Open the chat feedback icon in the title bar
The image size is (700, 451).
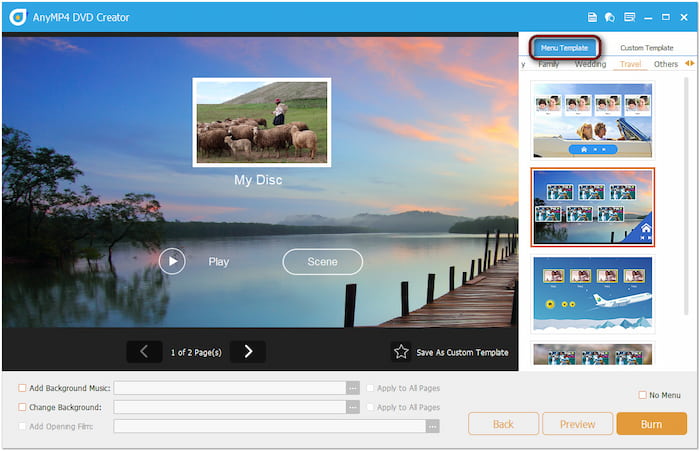coord(610,17)
